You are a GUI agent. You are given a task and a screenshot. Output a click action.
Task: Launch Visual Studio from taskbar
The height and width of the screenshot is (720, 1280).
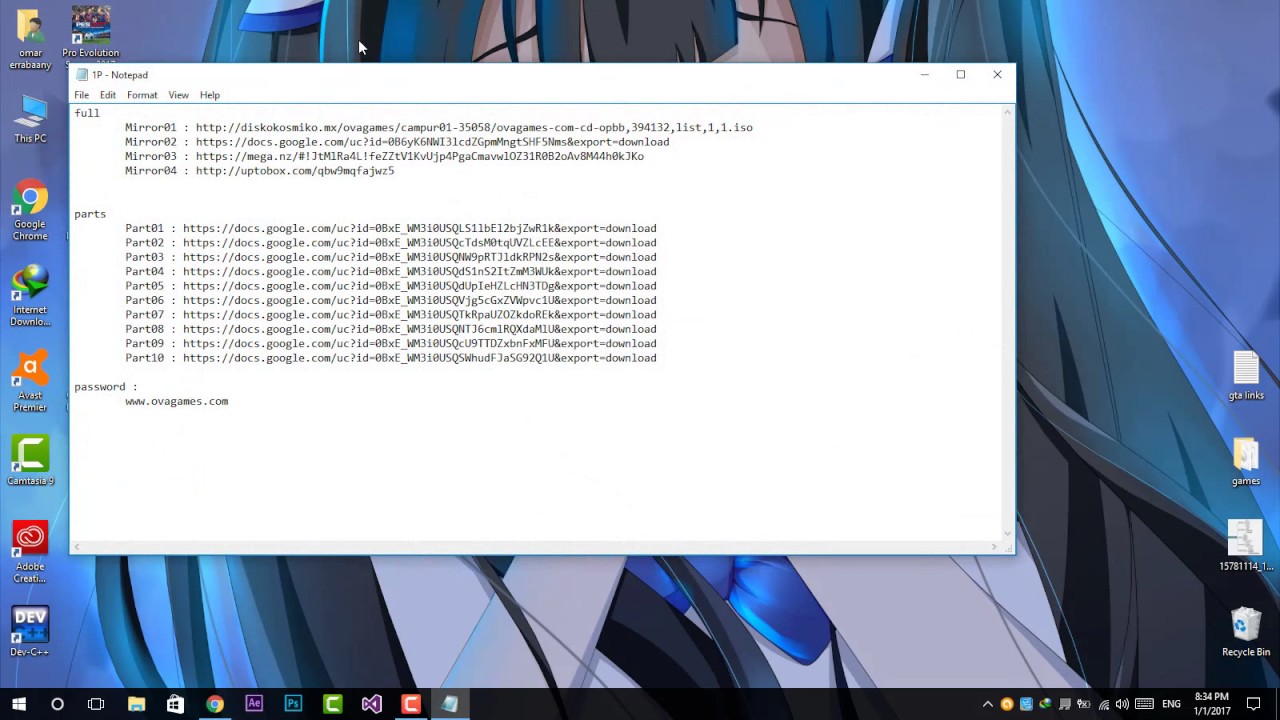point(372,704)
